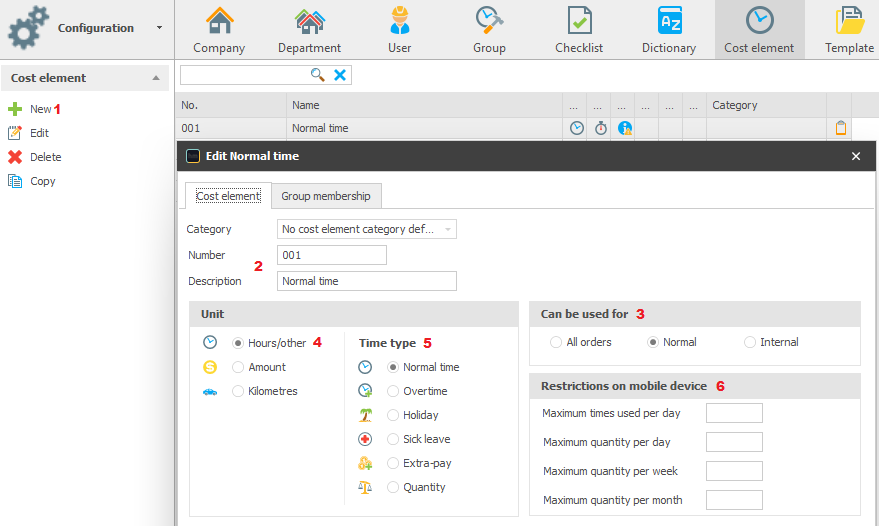This screenshot has height=526, width=879.
Task: Clear the search with the blue X
Action: (340, 75)
